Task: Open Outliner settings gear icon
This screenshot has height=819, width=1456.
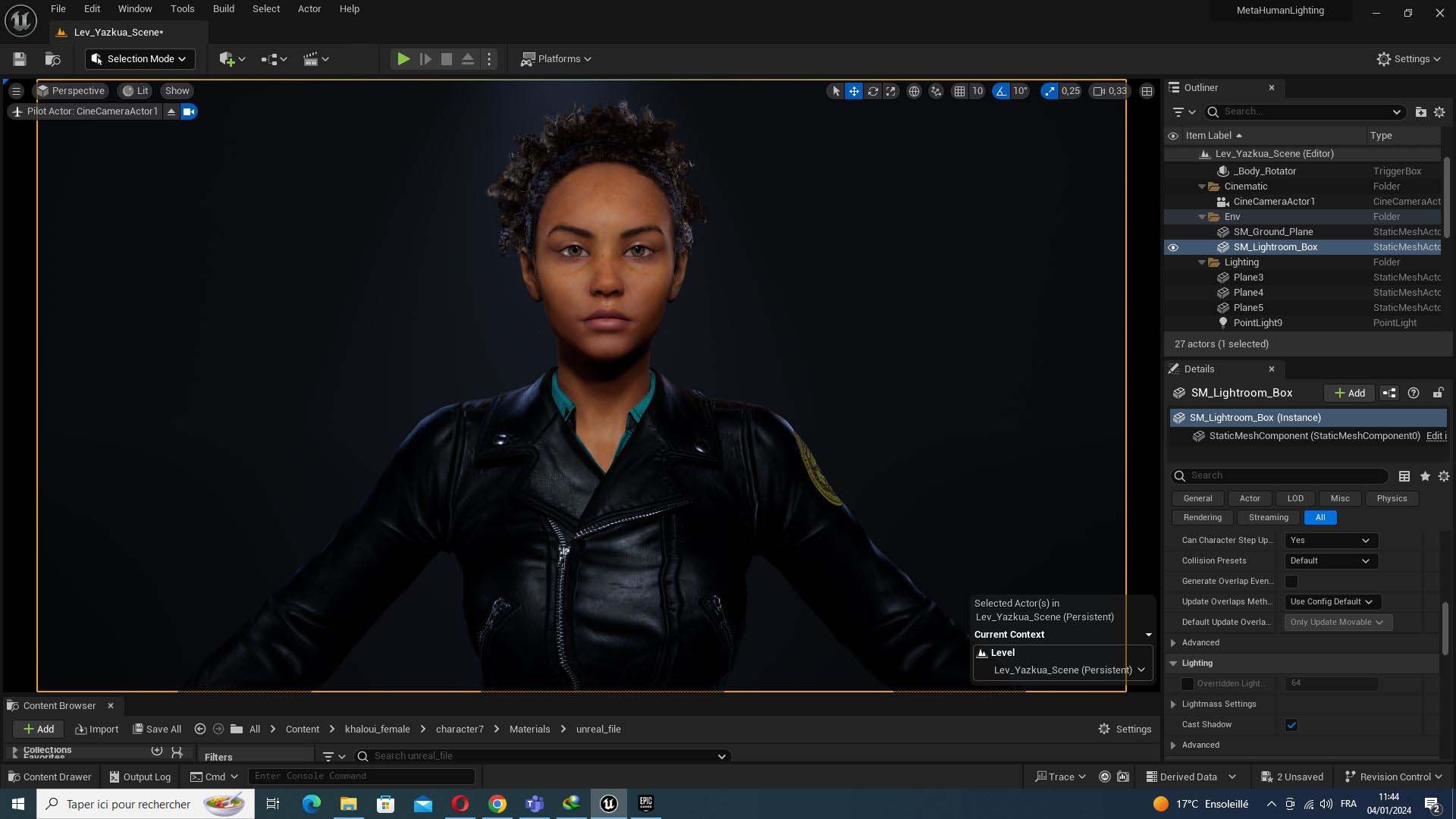Action: (x=1439, y=111)
